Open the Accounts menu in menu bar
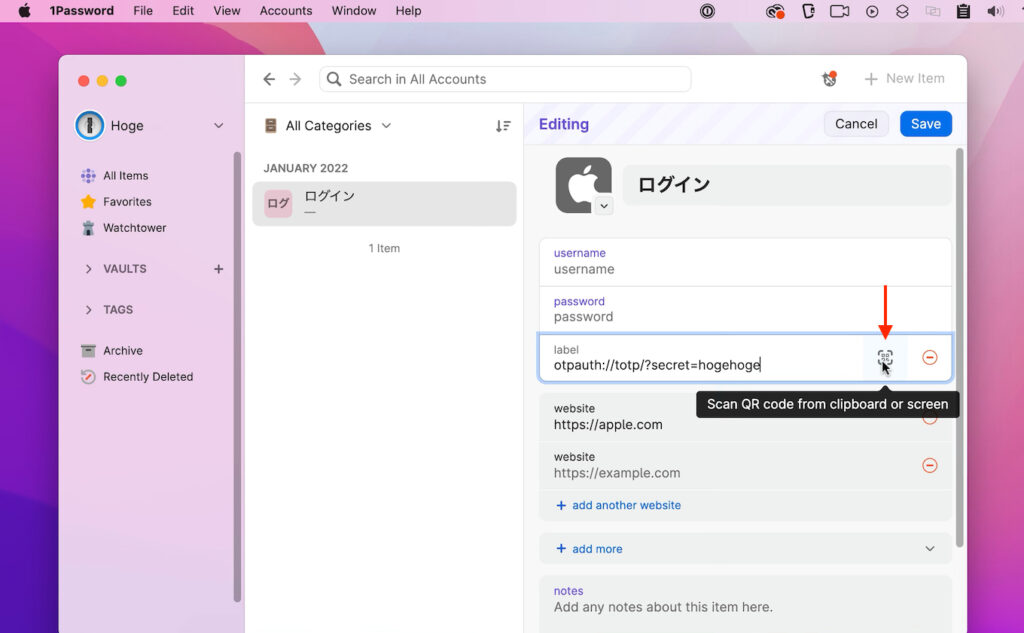This screenshot has height=633, width=1024. [x=286, y=11]
